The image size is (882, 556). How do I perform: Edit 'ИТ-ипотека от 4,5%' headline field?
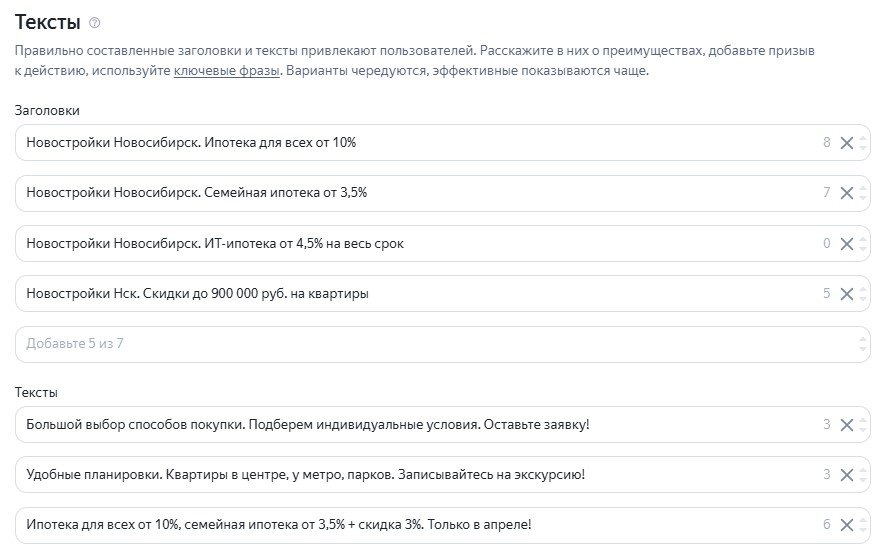pos(442,243)
